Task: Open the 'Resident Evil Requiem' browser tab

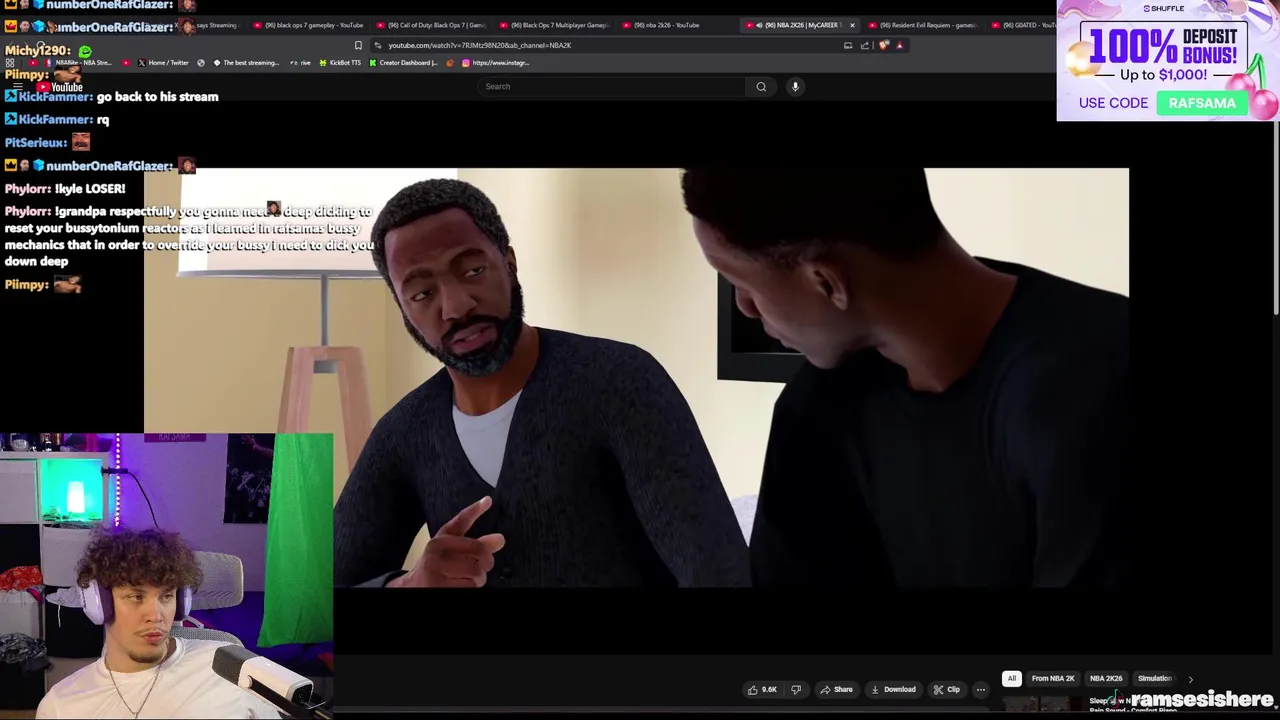Action: [x=925, y=25]
